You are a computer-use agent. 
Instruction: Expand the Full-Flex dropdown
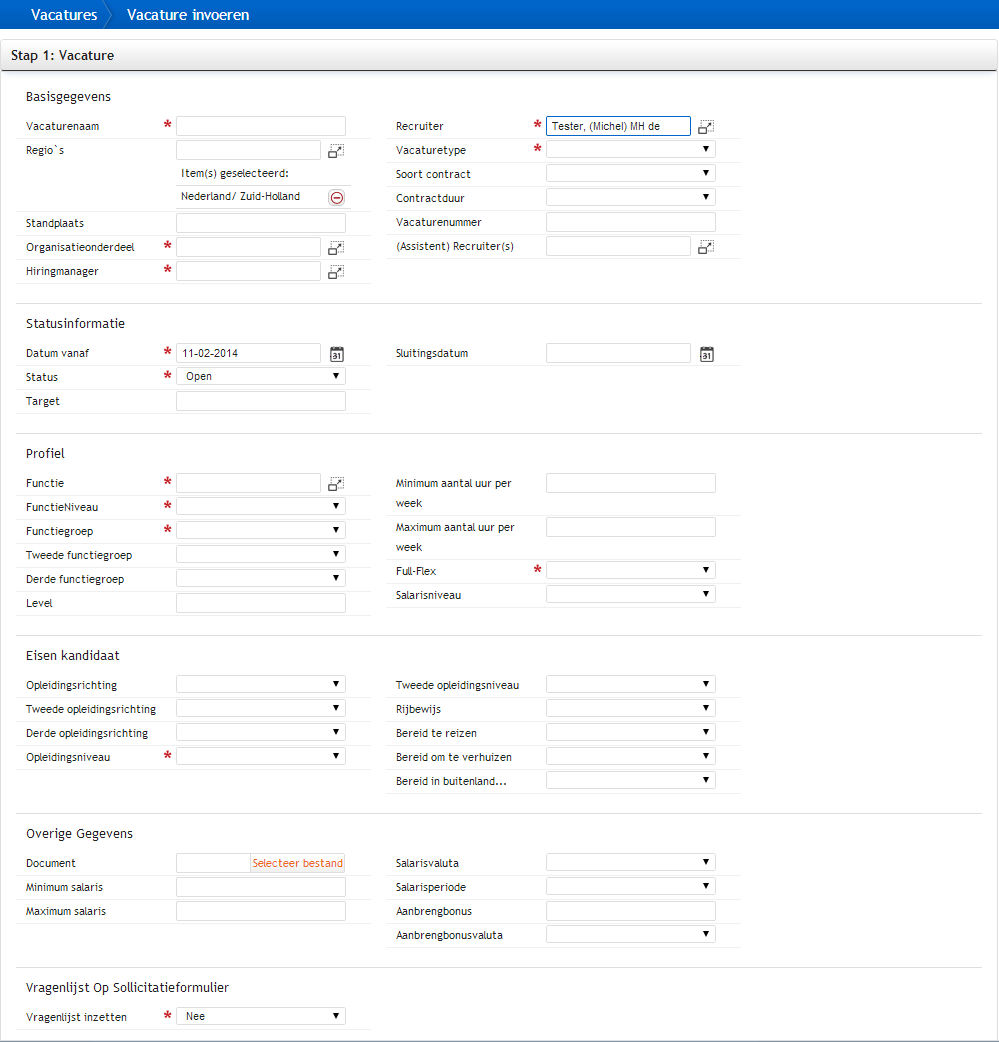coord(631,570)
